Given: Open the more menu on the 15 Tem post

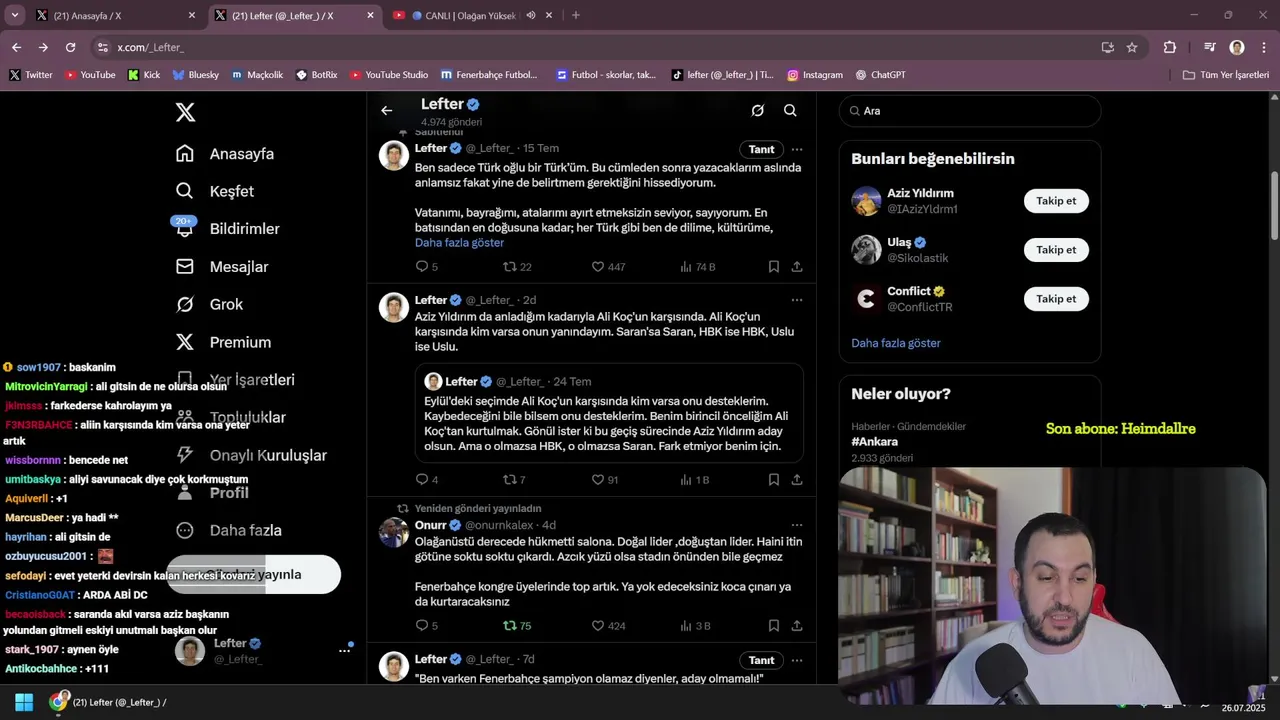Looking at the screenshot, I should point(797,149).
